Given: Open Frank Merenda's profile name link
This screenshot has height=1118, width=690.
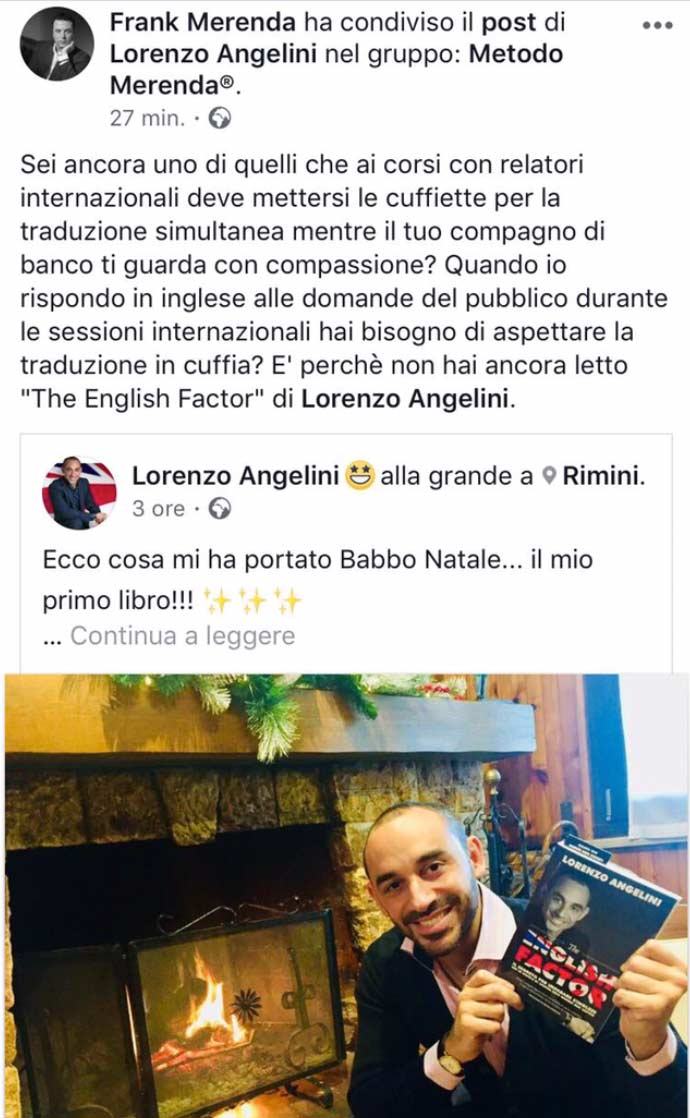Looking at the screenshot, I should 202,22.
